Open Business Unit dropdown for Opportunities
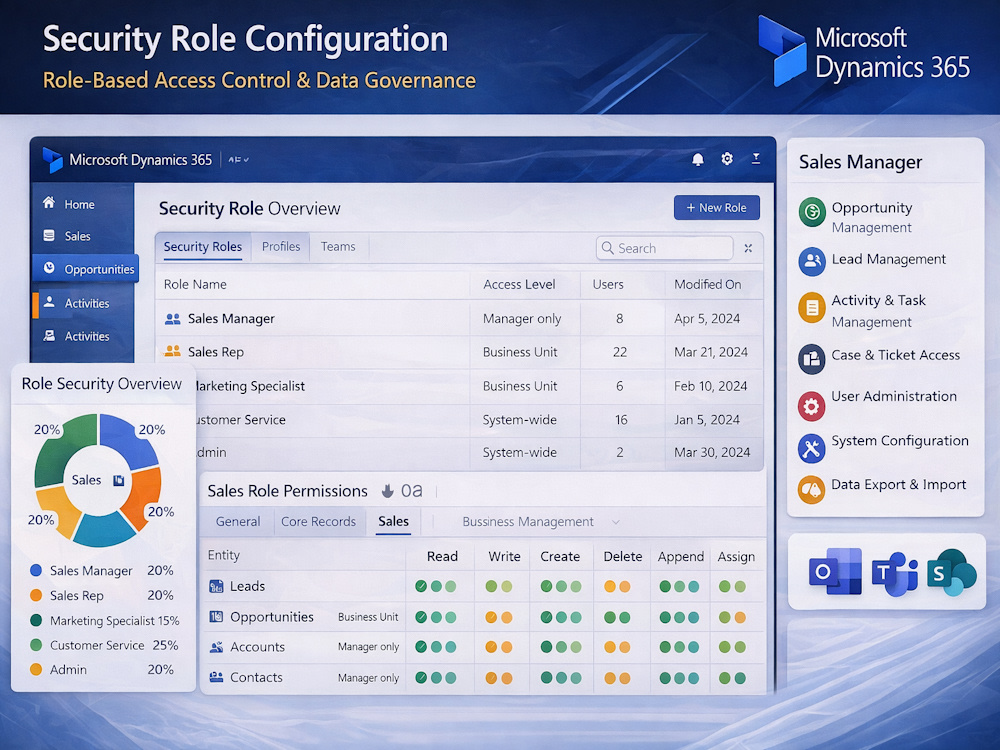The width and height of the screenshot is (1000, 750). tap(368, 617)
